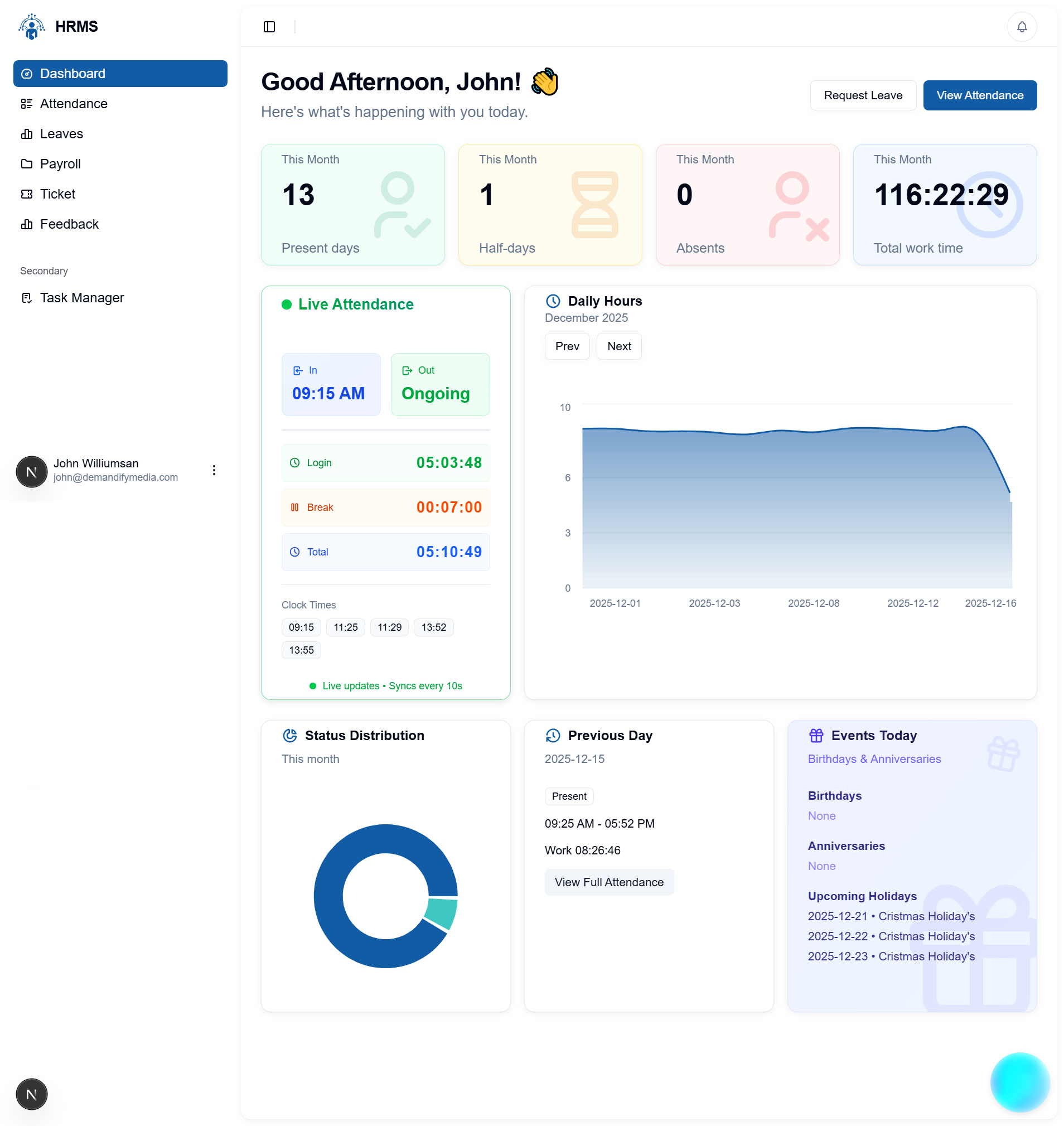1064x1126 pixels.
Task: Click the Feedback bar-chart icon
Action: click(x=27, y=224)
